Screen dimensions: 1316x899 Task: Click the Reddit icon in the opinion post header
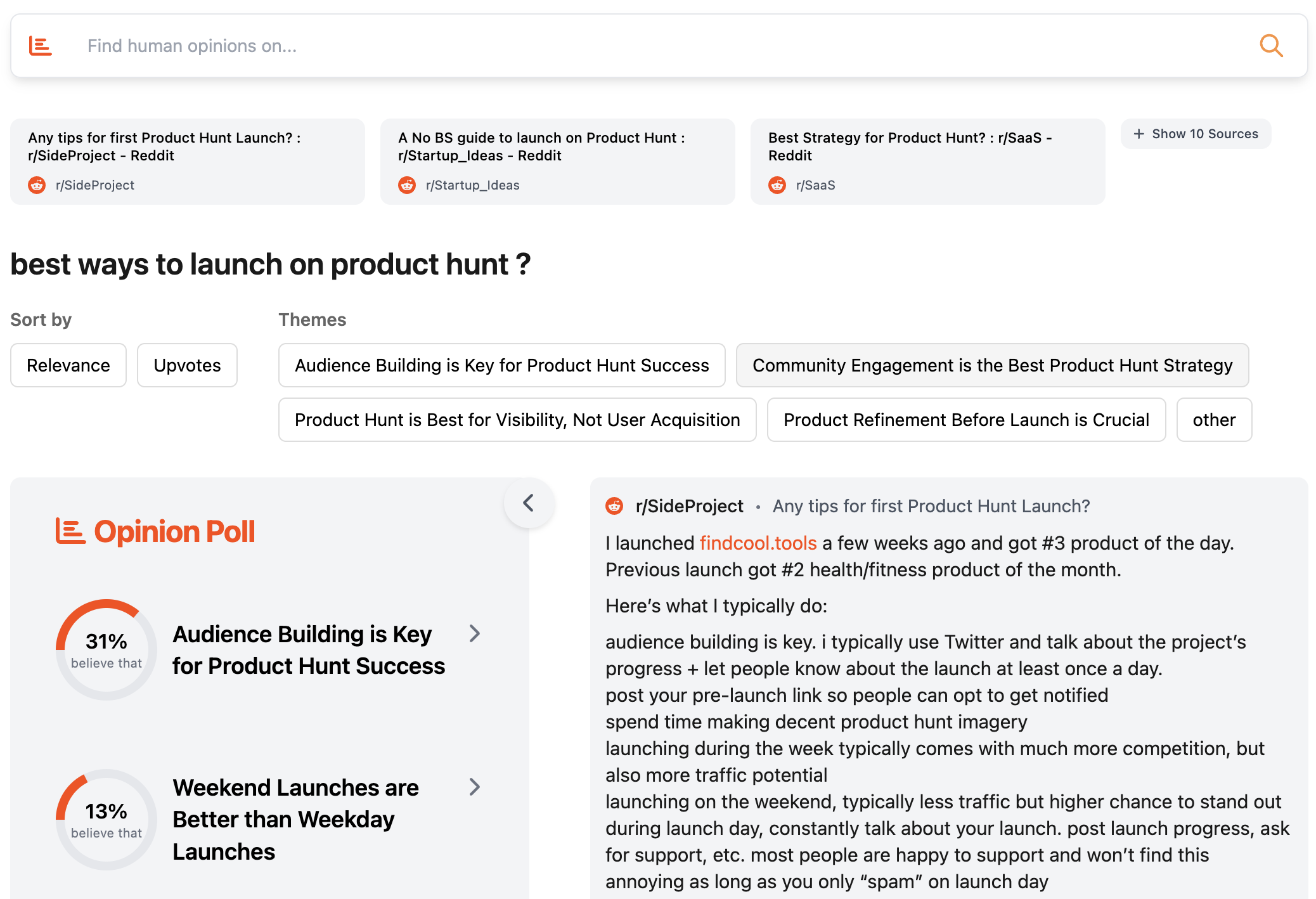coord(614,506)
